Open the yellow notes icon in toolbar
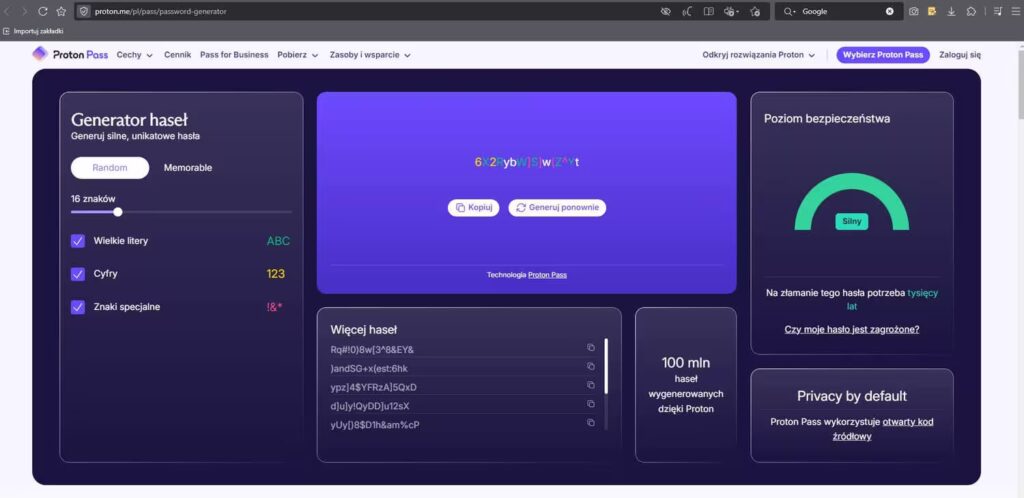Viewport: 1024px width, 498px height. point(933,11)
